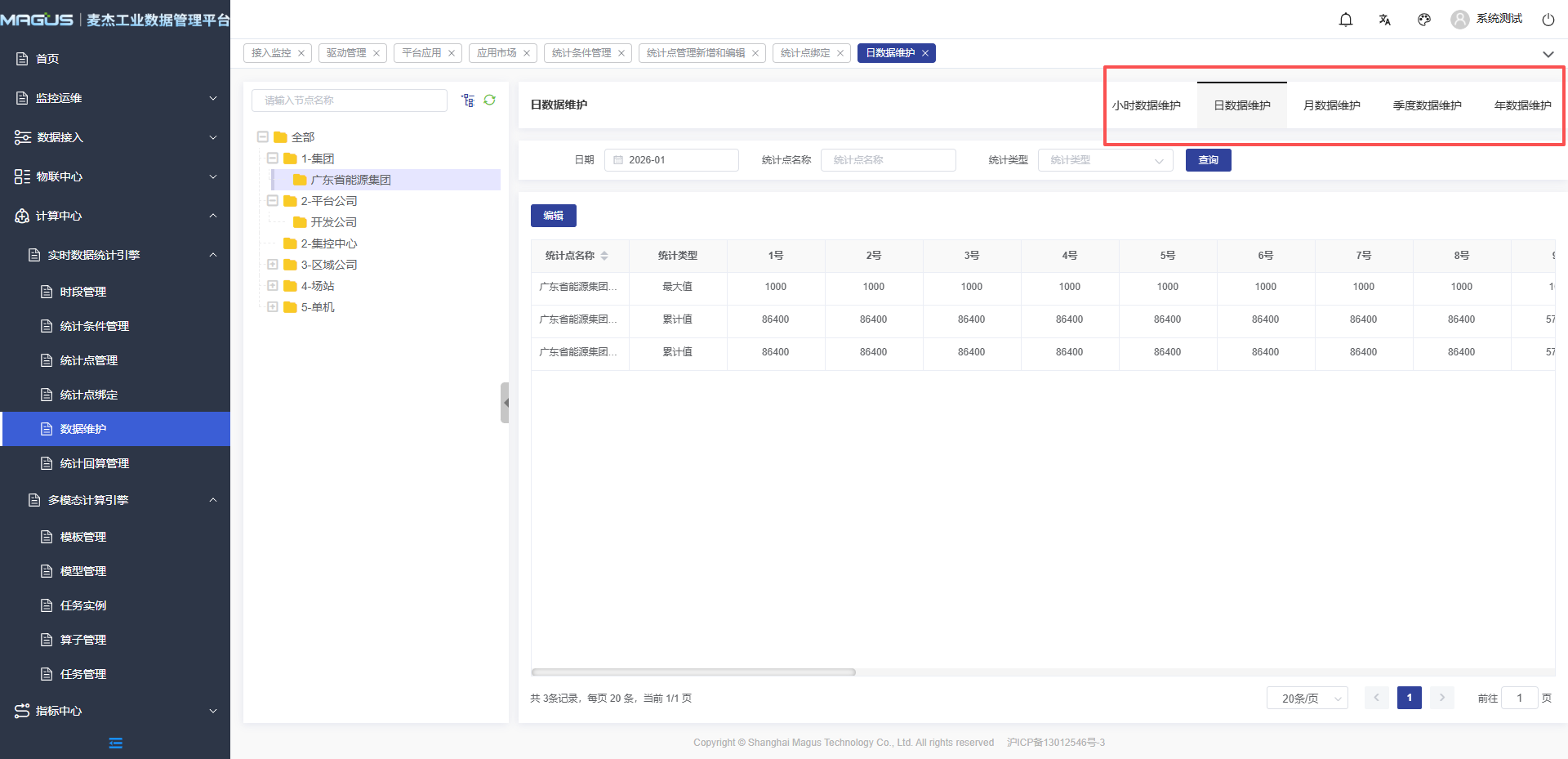Click the 查询 button
The height and width of the screenshot is (759, 1568).
tap(1208, 160)
